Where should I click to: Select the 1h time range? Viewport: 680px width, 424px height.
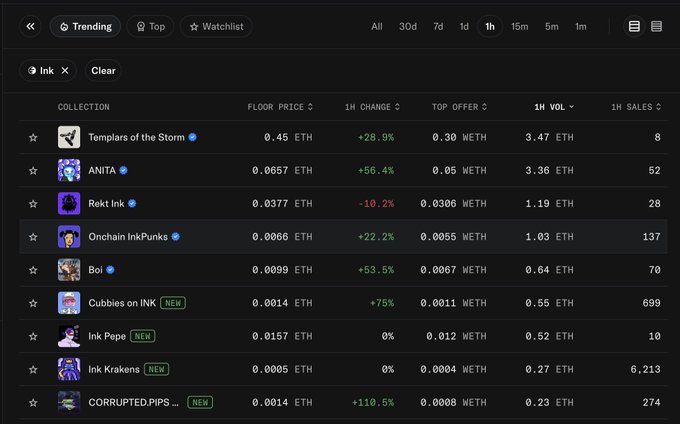coord(490,26)
